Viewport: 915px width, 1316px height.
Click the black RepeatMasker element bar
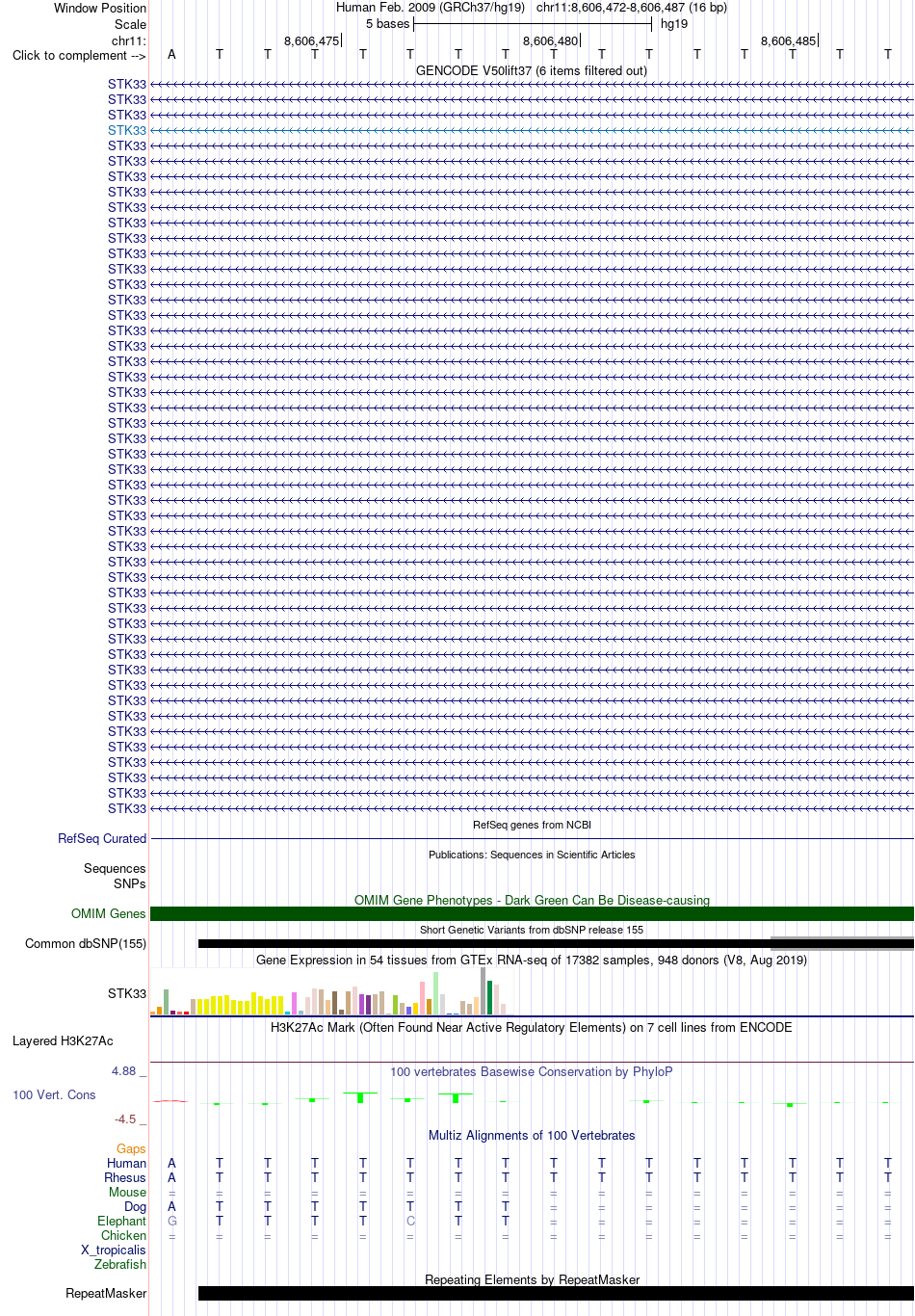(556, 1293)
